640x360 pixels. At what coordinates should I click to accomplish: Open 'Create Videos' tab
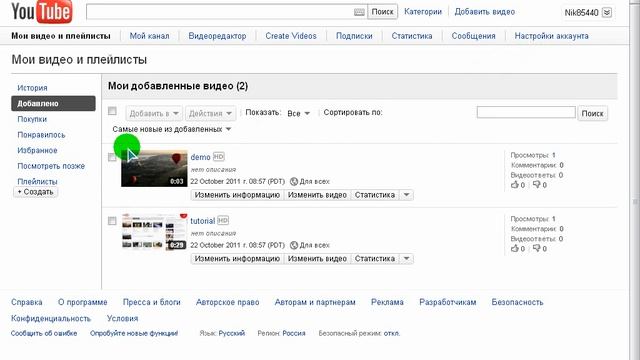[x=291, y=36]
